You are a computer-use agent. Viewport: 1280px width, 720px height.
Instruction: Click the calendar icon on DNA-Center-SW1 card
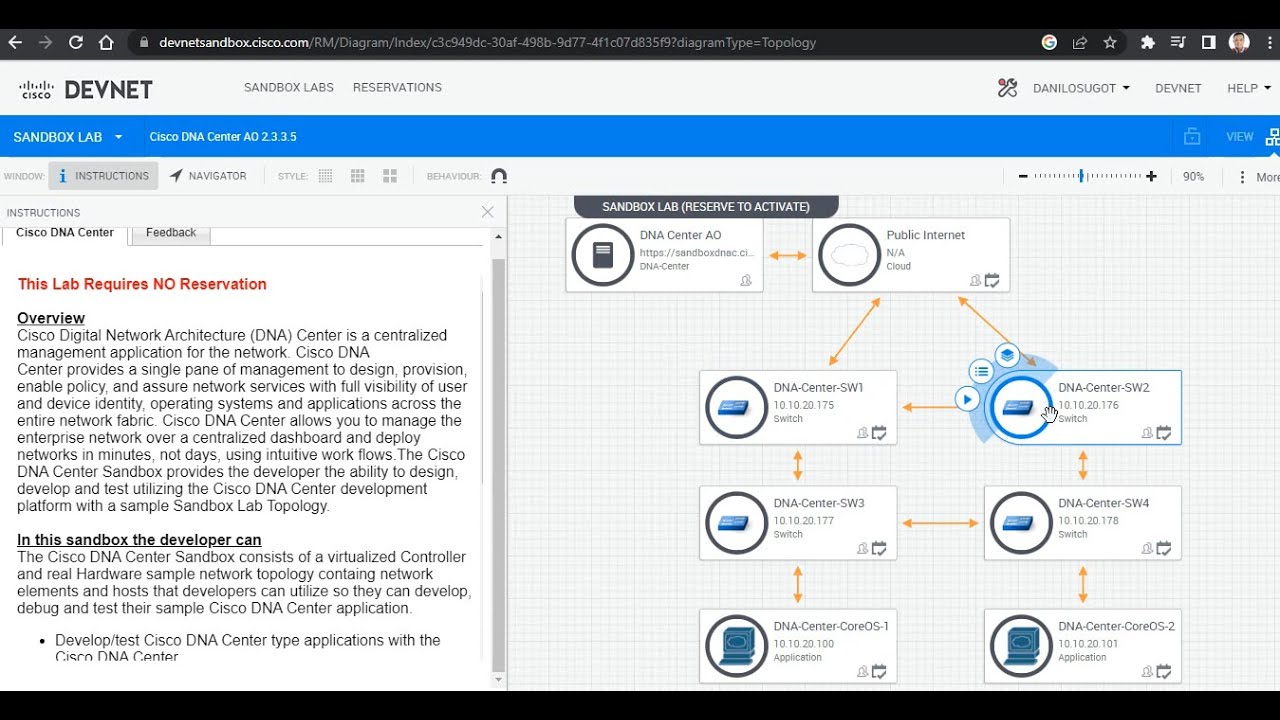coord(879,433)
